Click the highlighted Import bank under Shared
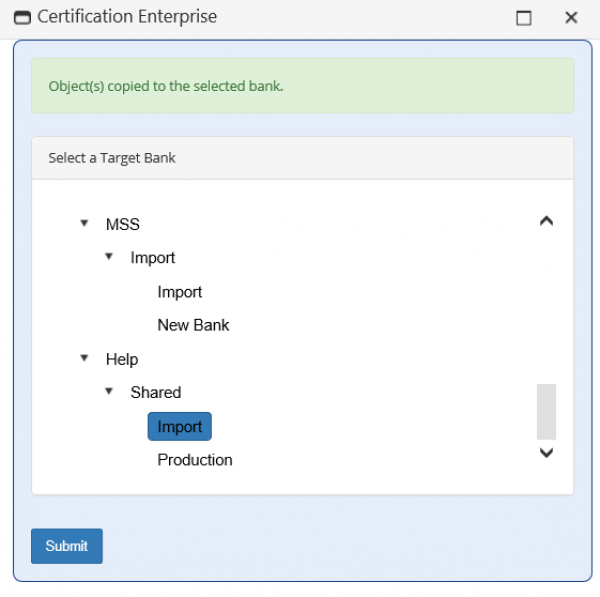The width and height of the screenshot is (600, 597). [x=179, y=426]
